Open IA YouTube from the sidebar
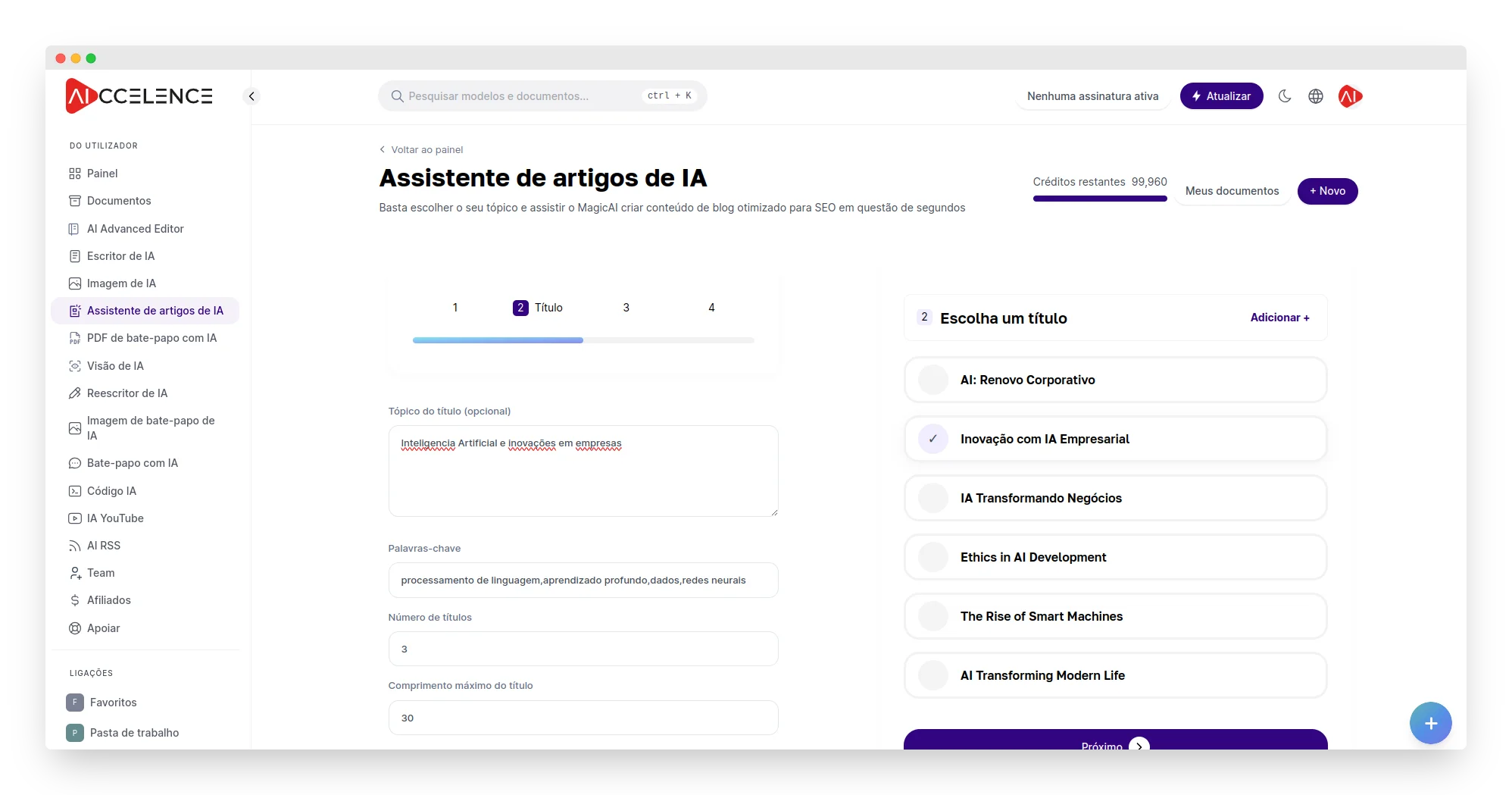The image size is (1512, 795). tap(115, 518)
